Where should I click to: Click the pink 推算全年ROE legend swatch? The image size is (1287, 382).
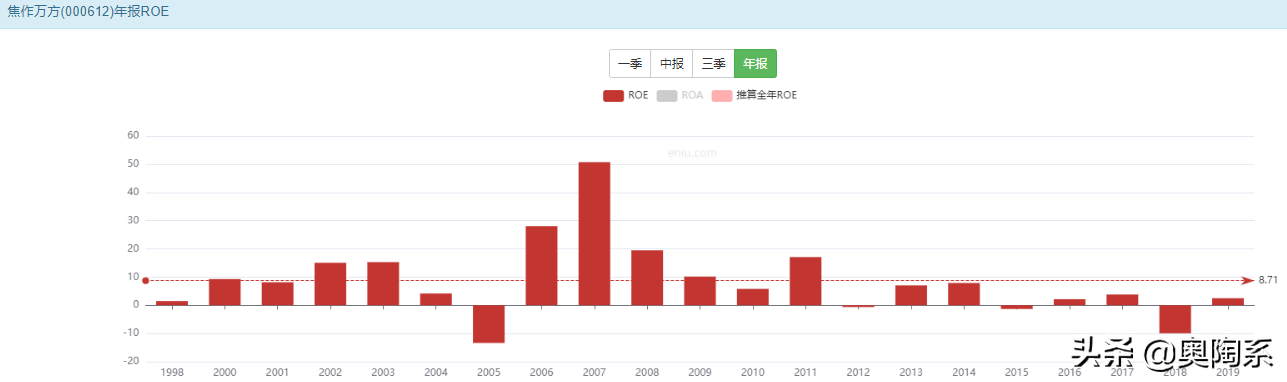click(x=722, y=95)
